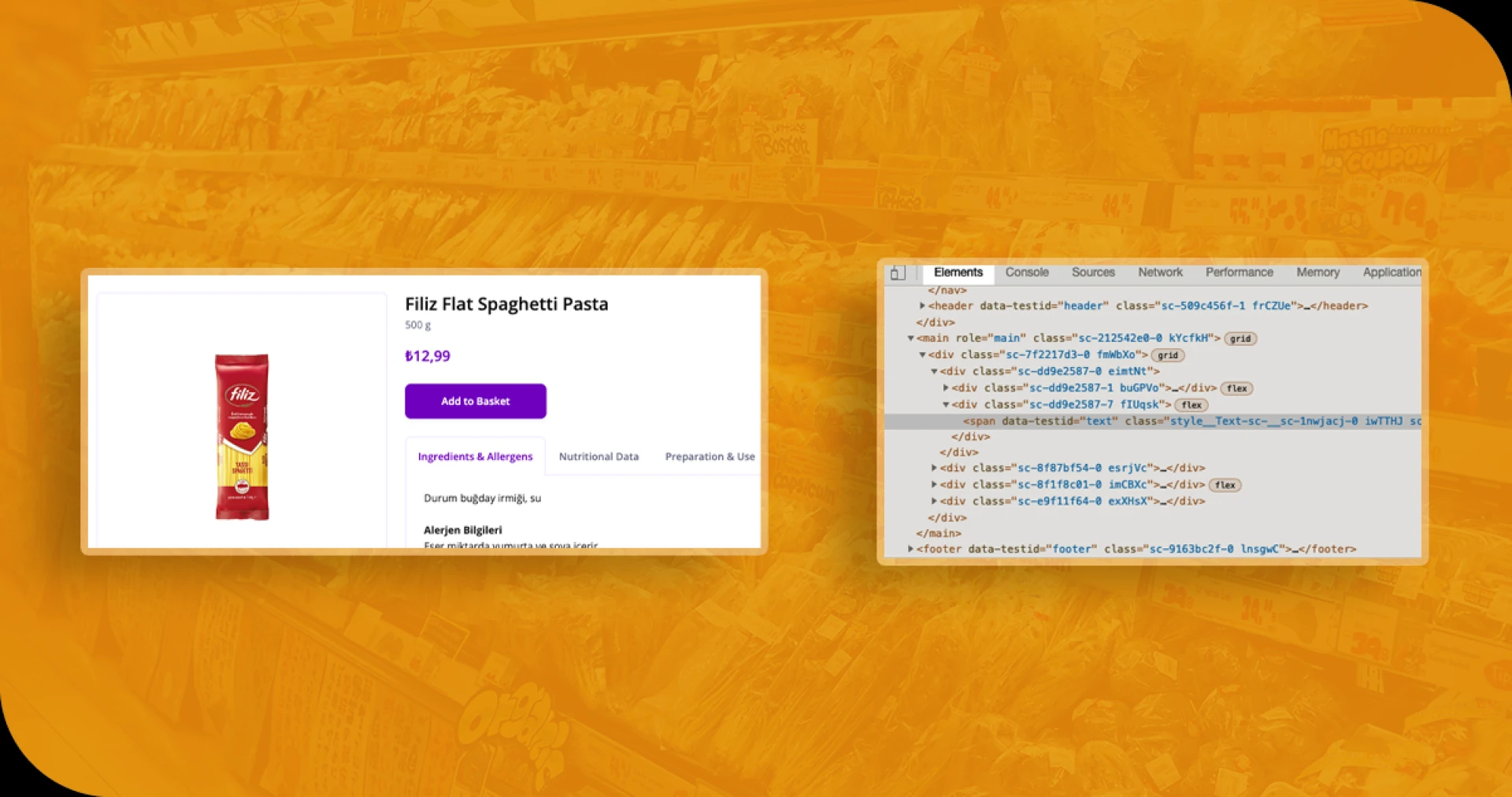This screenshot has height=797, width=1512.
Task: Open the Preparation & Use tab
Action: click(709, 457)
